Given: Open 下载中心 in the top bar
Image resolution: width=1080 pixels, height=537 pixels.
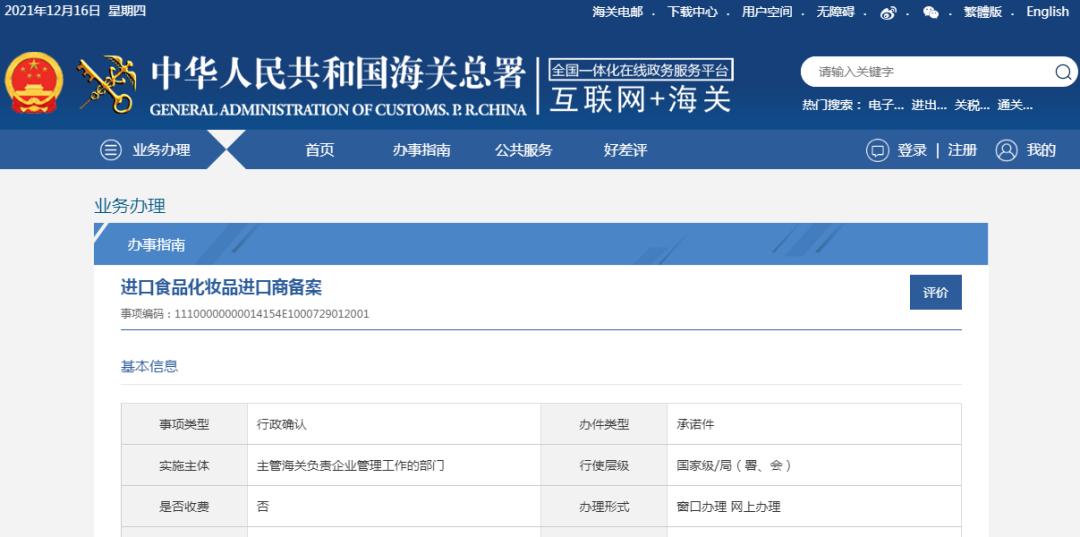Looking at the screenshot, I should pyautogui.click(x=692, y=12).
